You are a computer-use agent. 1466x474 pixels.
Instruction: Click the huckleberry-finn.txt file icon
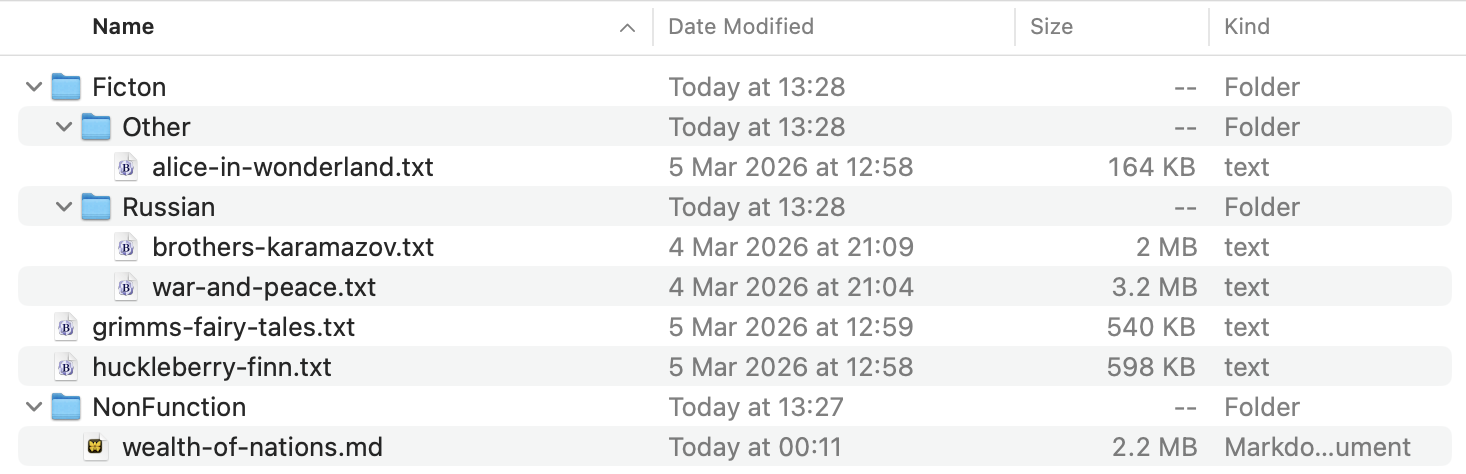(x=67, y=367)
